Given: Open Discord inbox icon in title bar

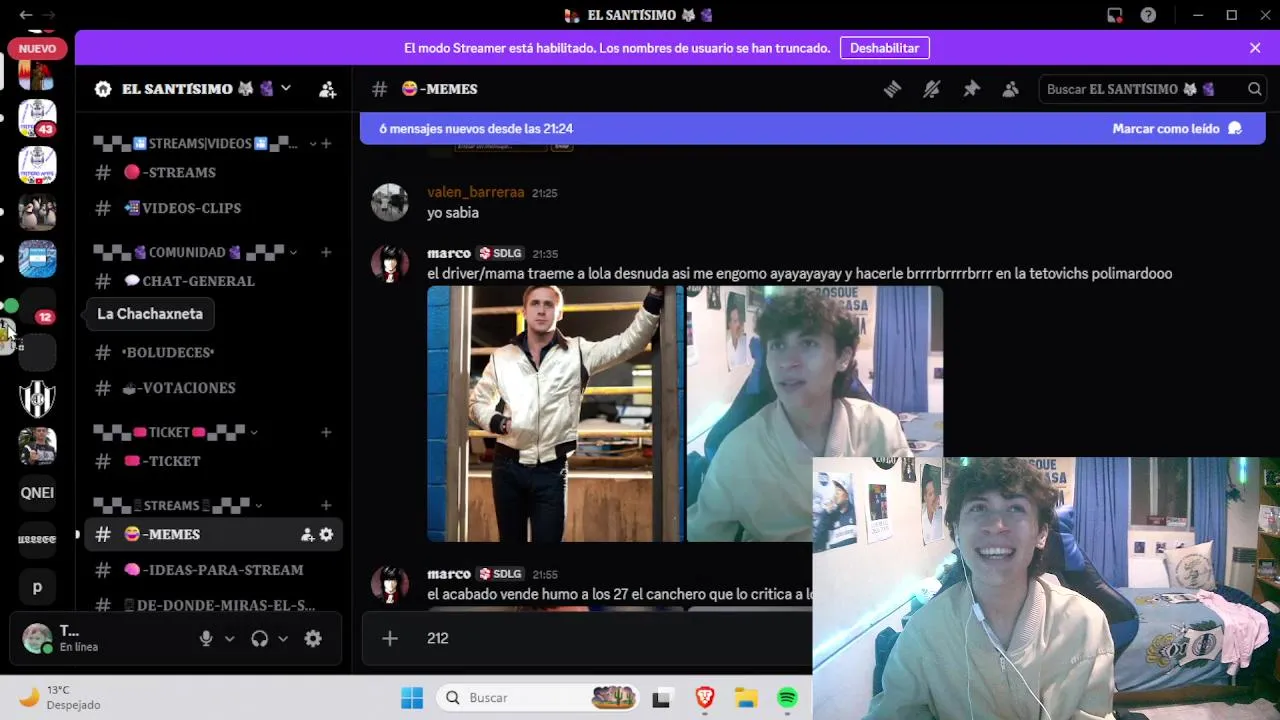Looking at the screenshot, I should point(1114,15).
